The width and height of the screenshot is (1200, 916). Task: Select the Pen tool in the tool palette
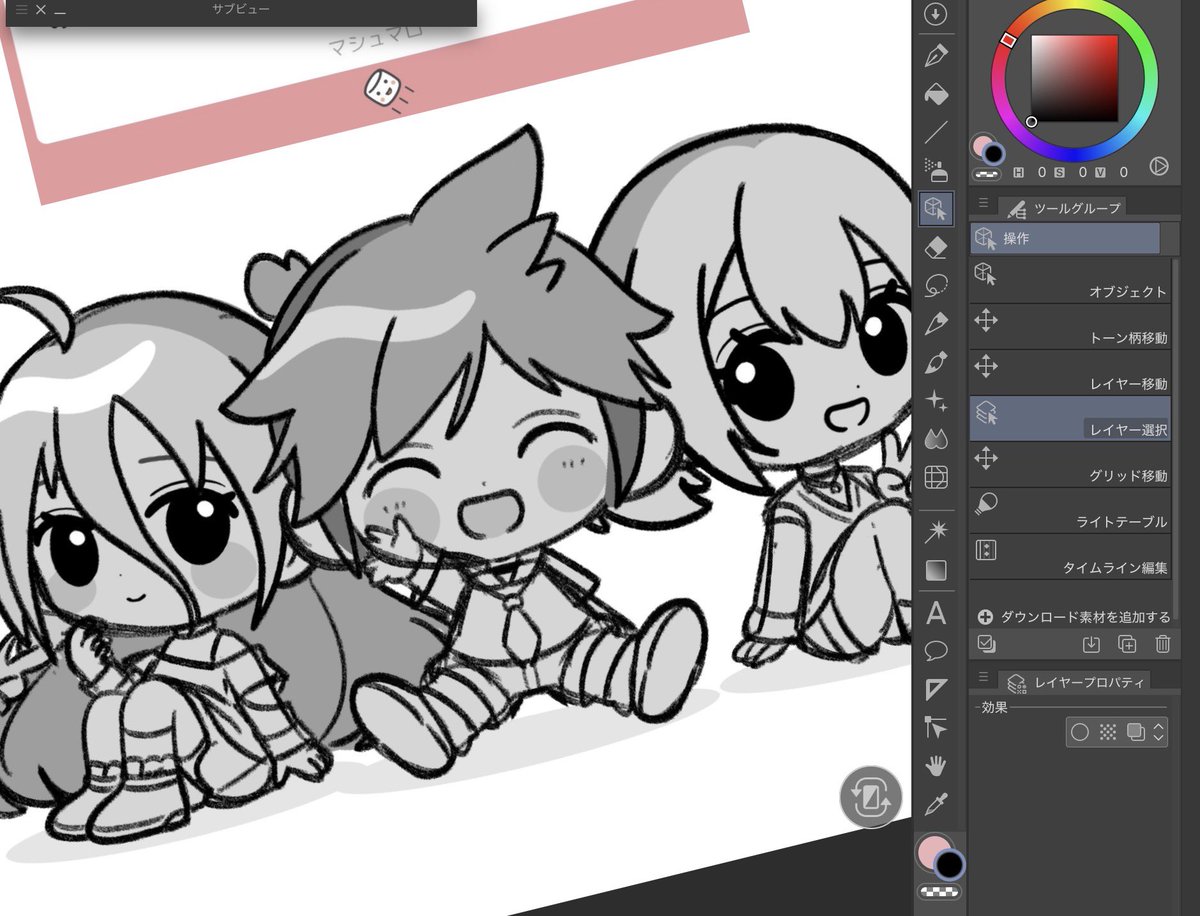[936, 55]
